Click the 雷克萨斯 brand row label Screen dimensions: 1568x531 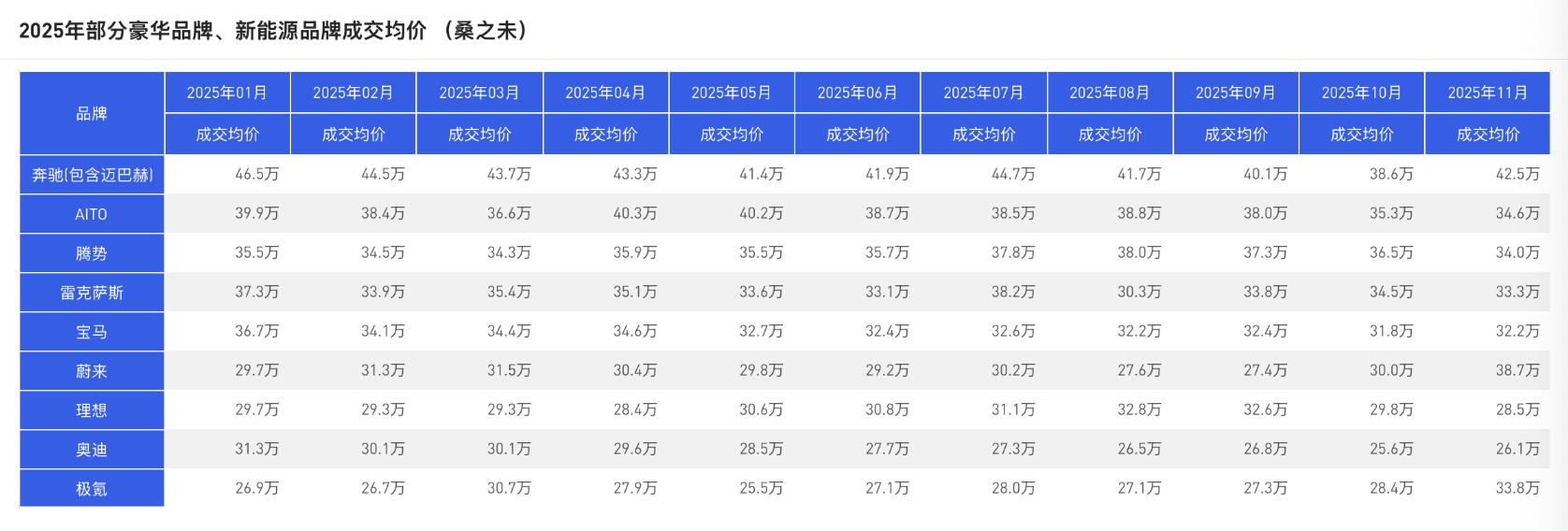click(x=92, y=293)
